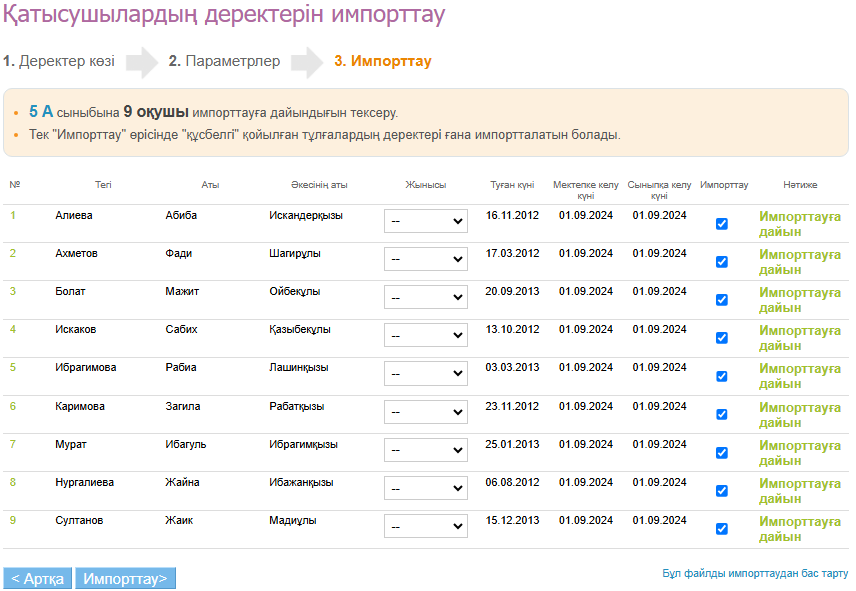Click the link to cancel file import
This screenshot has width=856, height=591.
tap(755, 574)
